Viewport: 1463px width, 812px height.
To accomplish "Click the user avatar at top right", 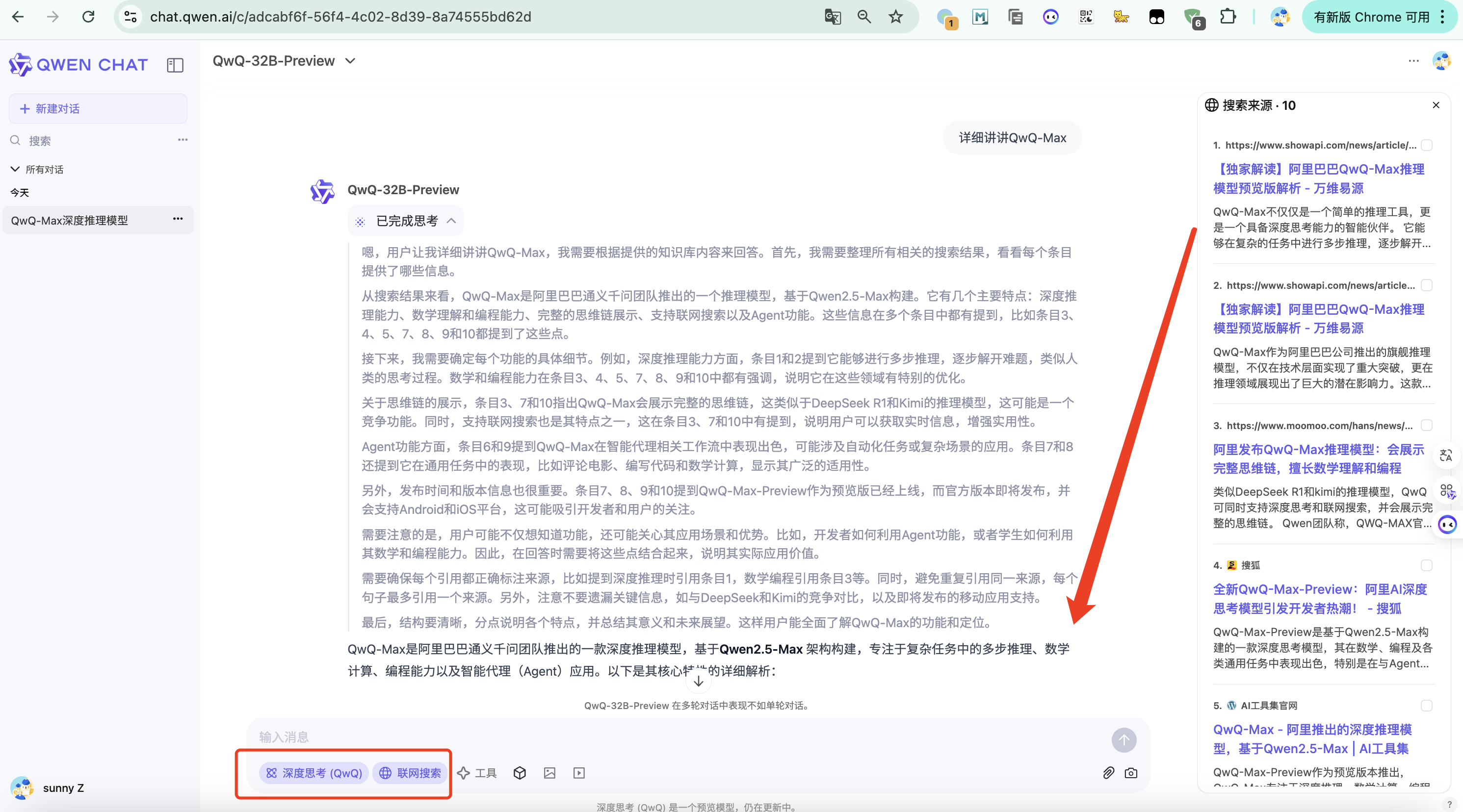I will [x=1441, y=60].
